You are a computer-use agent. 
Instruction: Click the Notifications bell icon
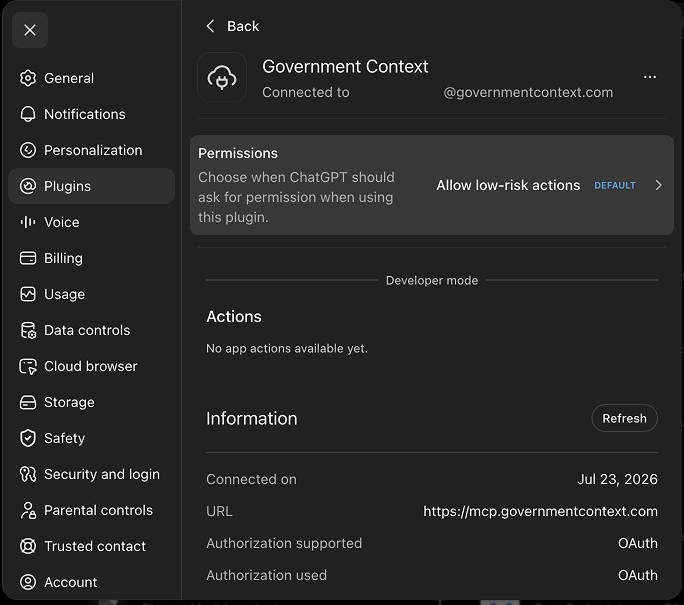click(x=28, y=114)
